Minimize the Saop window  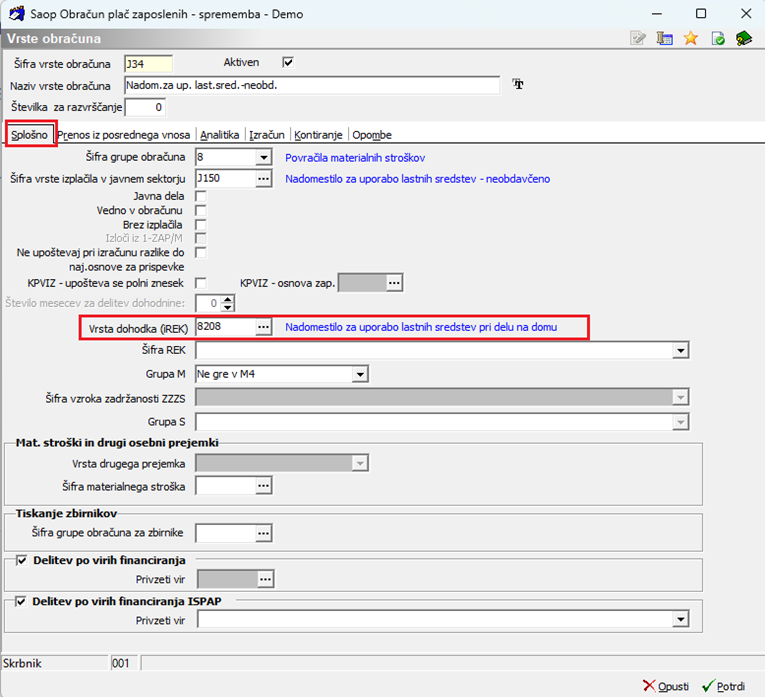[x=657, y=13]
